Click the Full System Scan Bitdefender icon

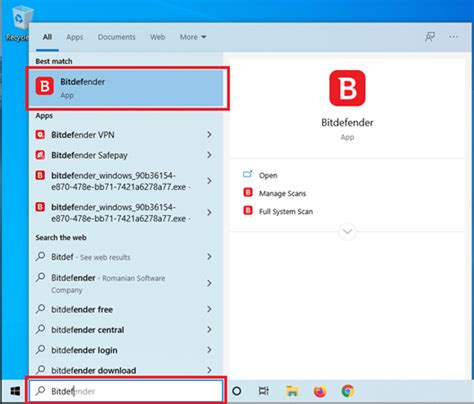click(x=248, y=211)
